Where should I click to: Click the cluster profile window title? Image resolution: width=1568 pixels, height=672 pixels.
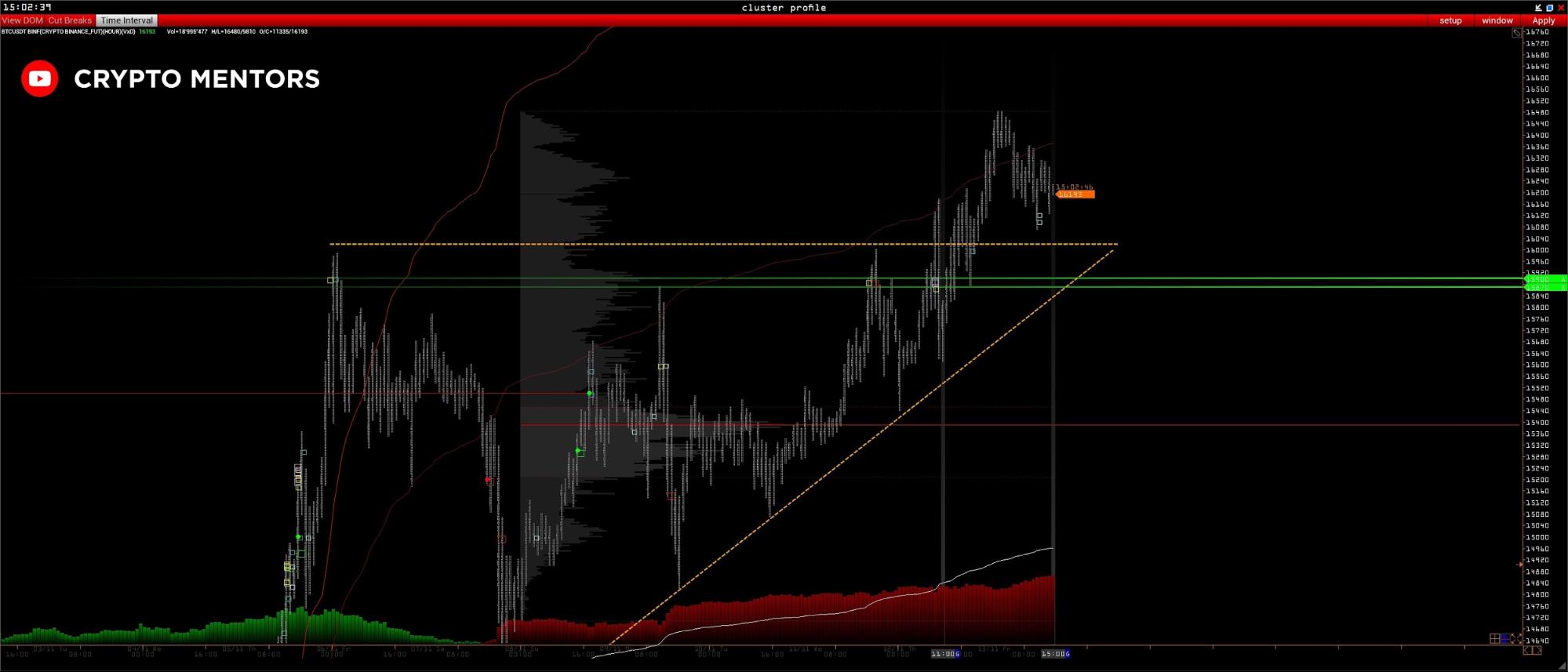pyautogui.click(x=784, y=8)
